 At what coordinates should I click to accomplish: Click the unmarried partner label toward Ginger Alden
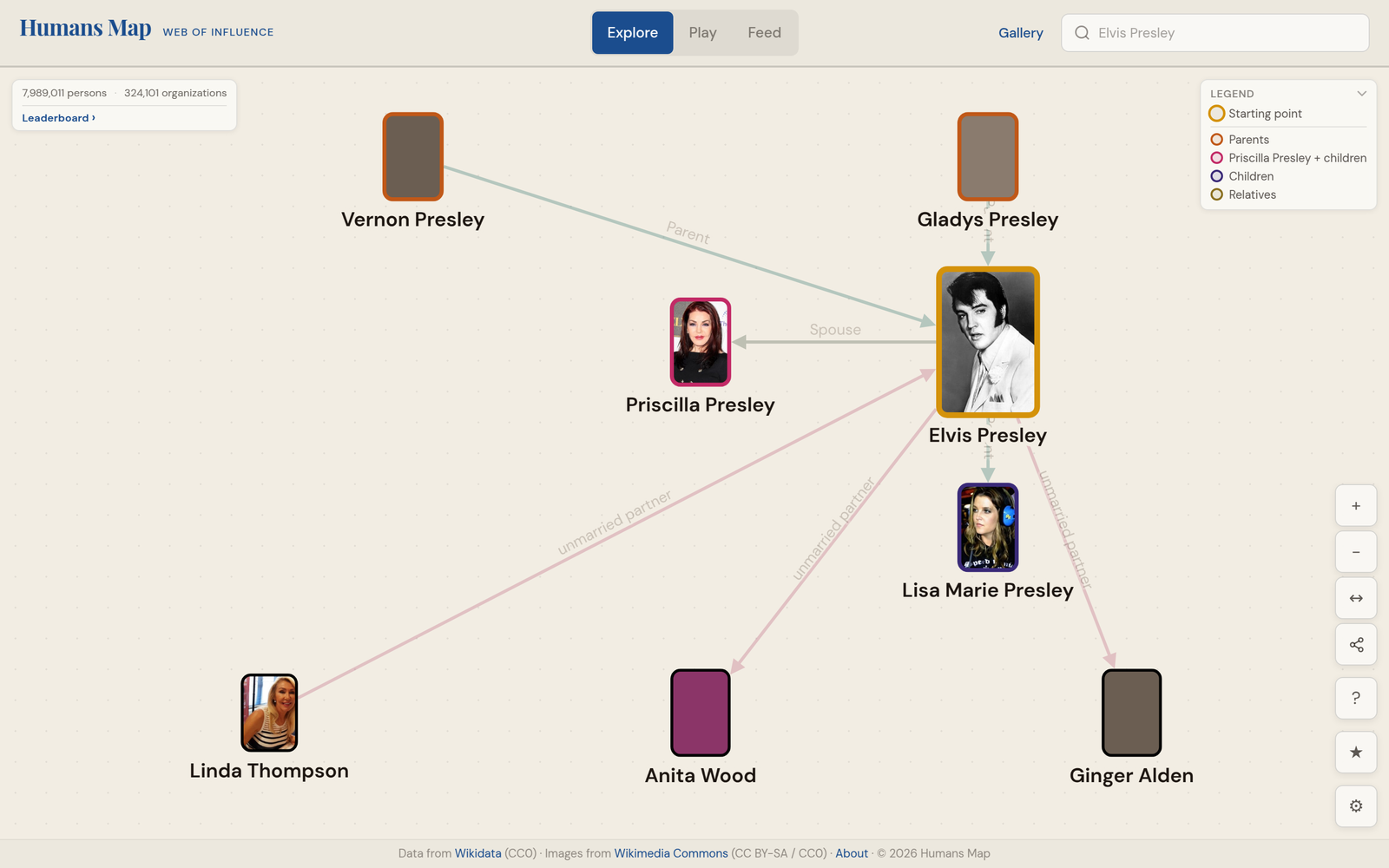tap(1065, 529)
